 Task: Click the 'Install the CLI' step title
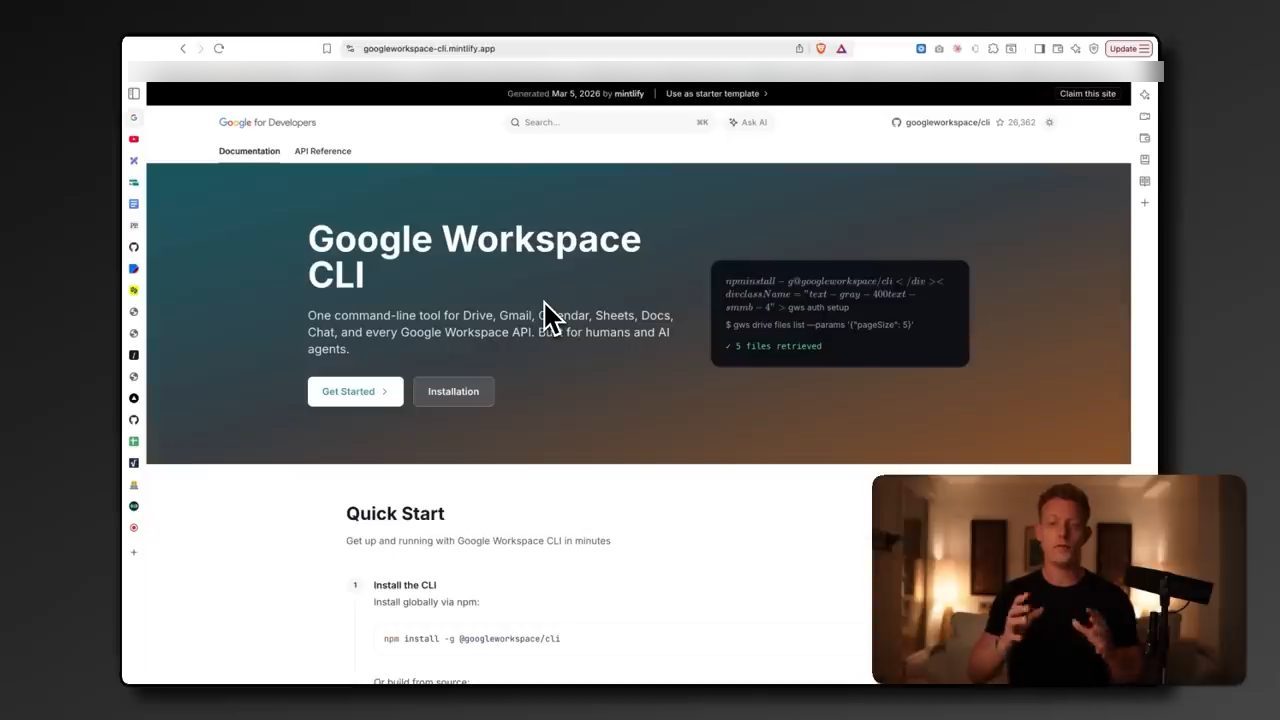pyautogui.click(x=405, y=585)
